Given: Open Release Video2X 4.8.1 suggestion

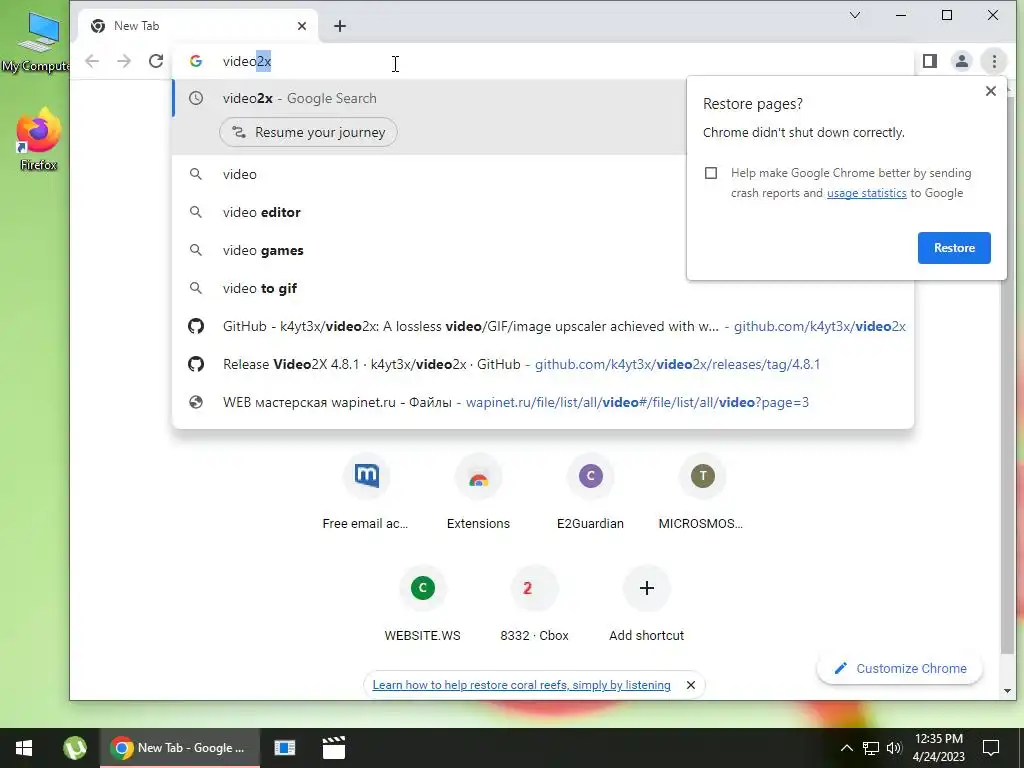Looking at the screenshot, I should (x=543, y=364).
